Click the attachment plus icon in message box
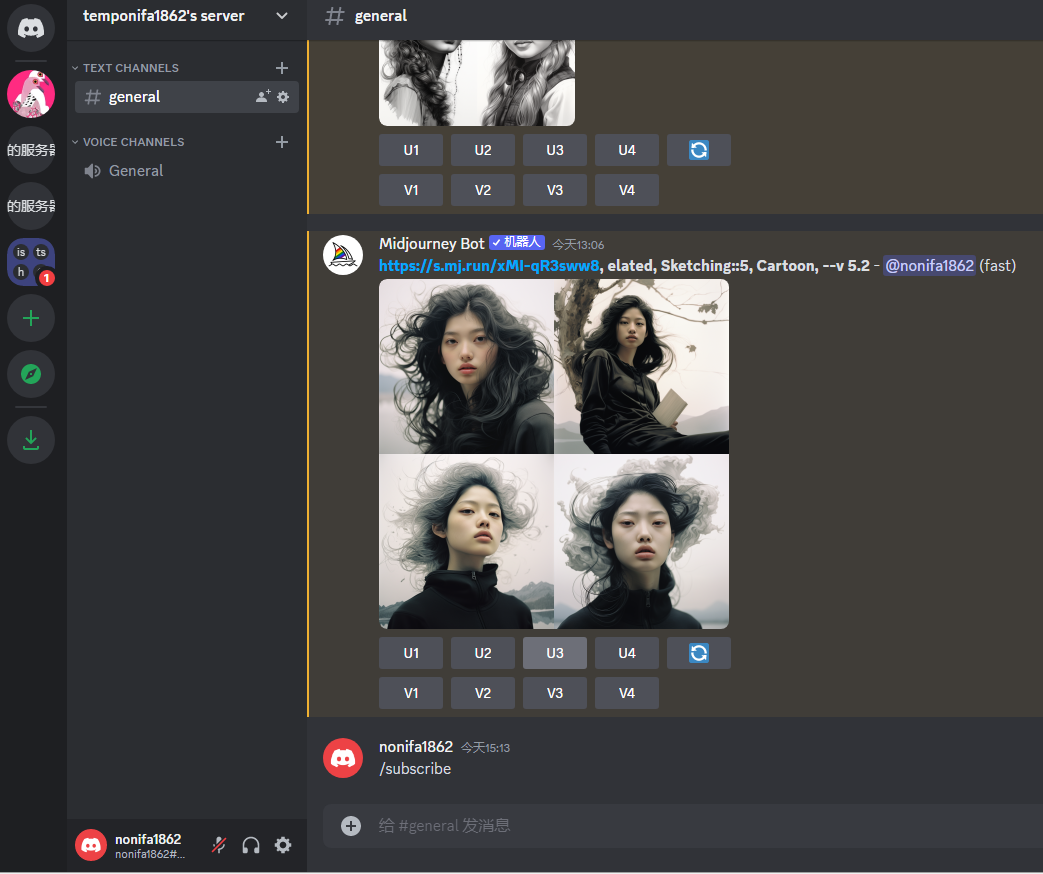The width and height of the screenshot is (1043, 874). (350, 825)
